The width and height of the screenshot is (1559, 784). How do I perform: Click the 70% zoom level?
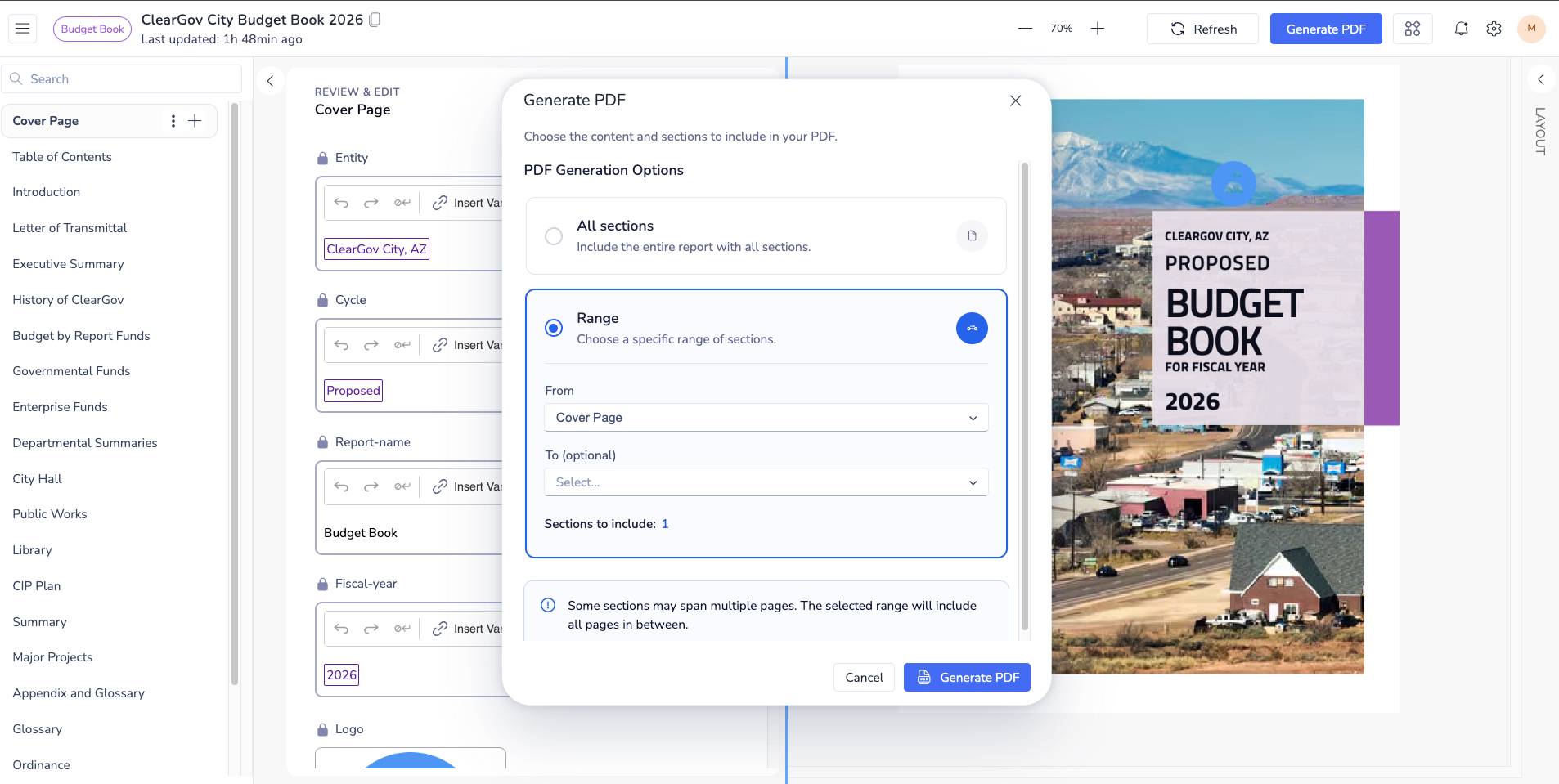tap(1062, 29)
